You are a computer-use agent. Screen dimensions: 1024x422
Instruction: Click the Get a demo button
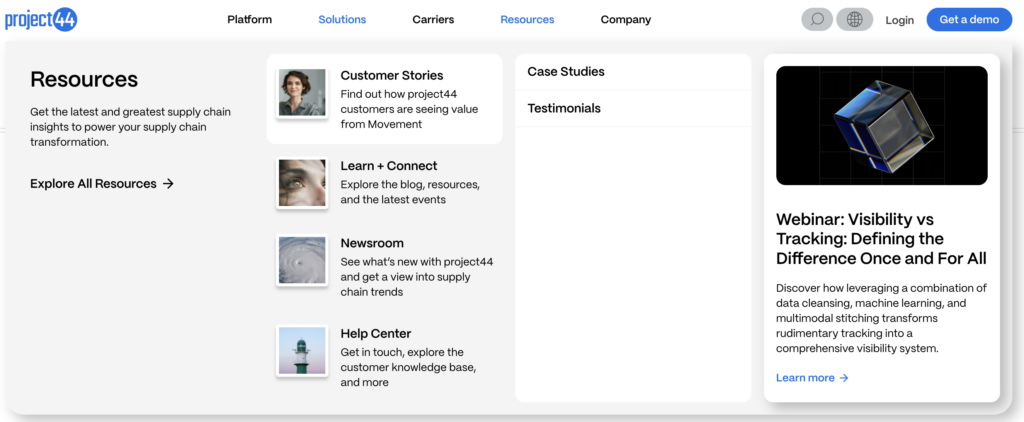[969, 20]
